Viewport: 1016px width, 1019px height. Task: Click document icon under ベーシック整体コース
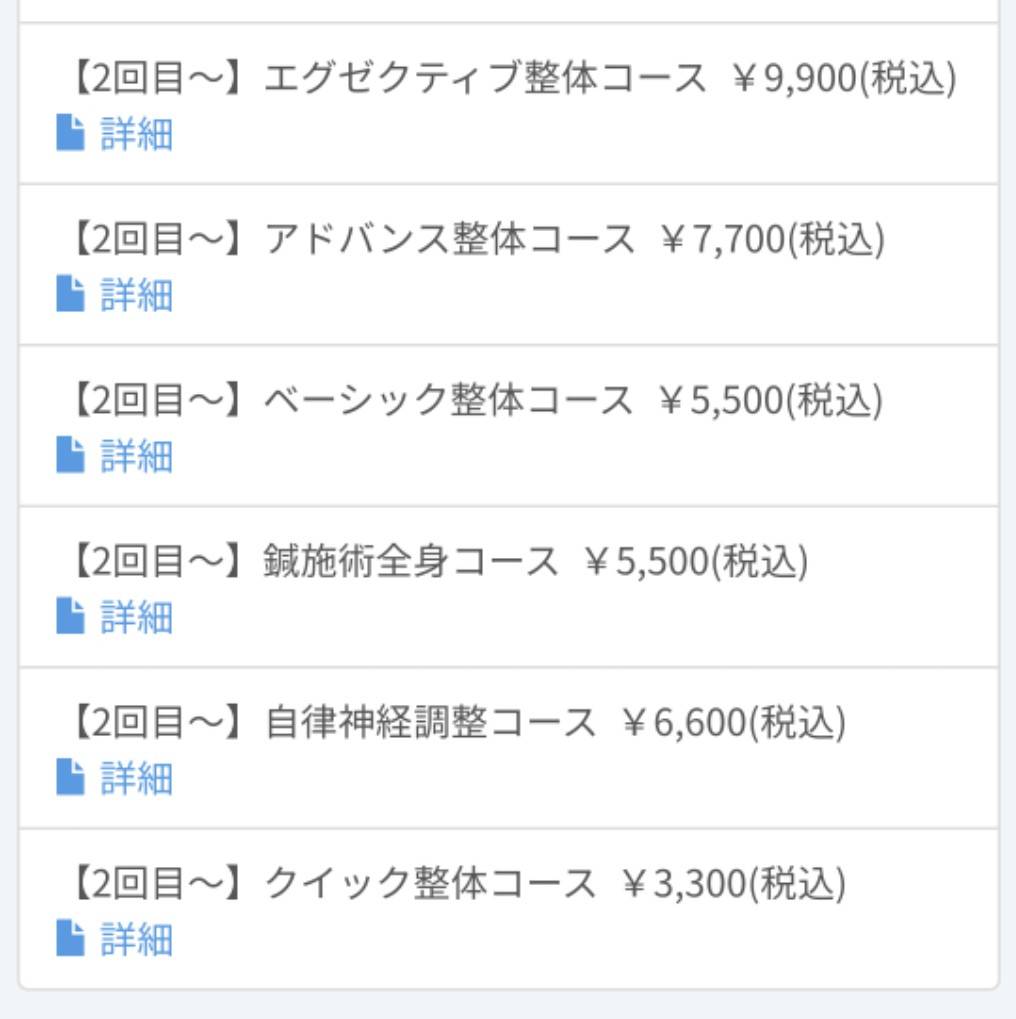(x=70, y=455)
